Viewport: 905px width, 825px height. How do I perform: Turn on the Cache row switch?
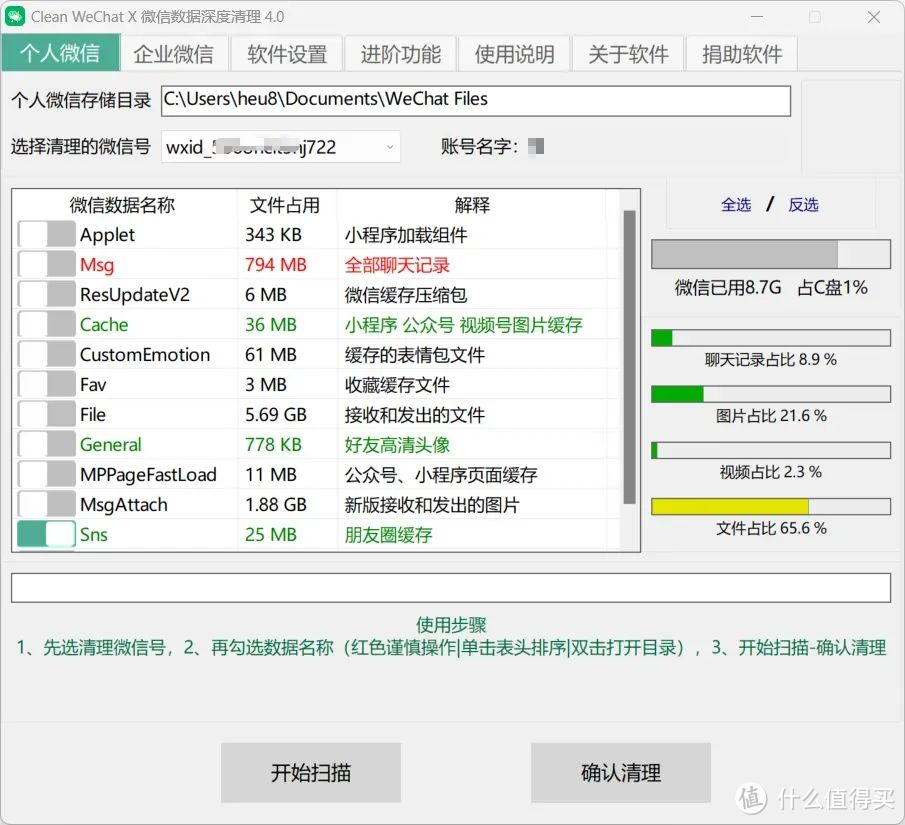pos(46,324)
